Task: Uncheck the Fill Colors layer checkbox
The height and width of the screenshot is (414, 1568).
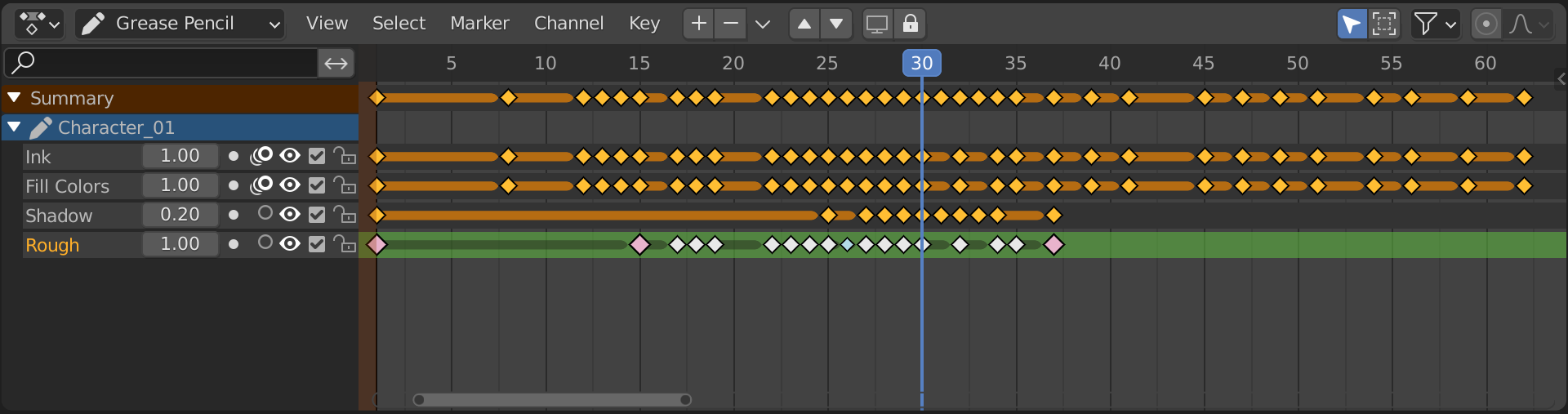Action: pyautogui.click(x=317, y=185)
